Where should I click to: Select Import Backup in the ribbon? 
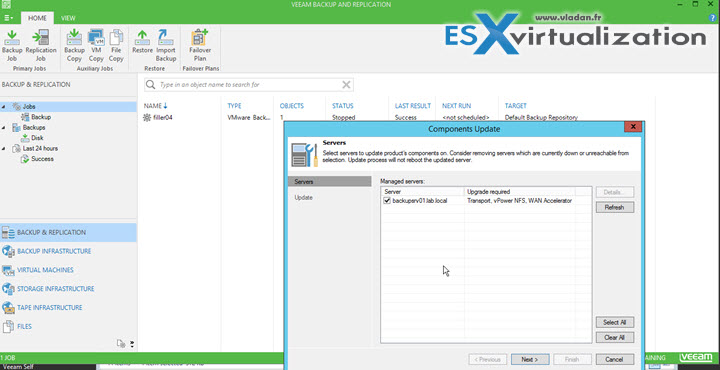click(166, 46)
